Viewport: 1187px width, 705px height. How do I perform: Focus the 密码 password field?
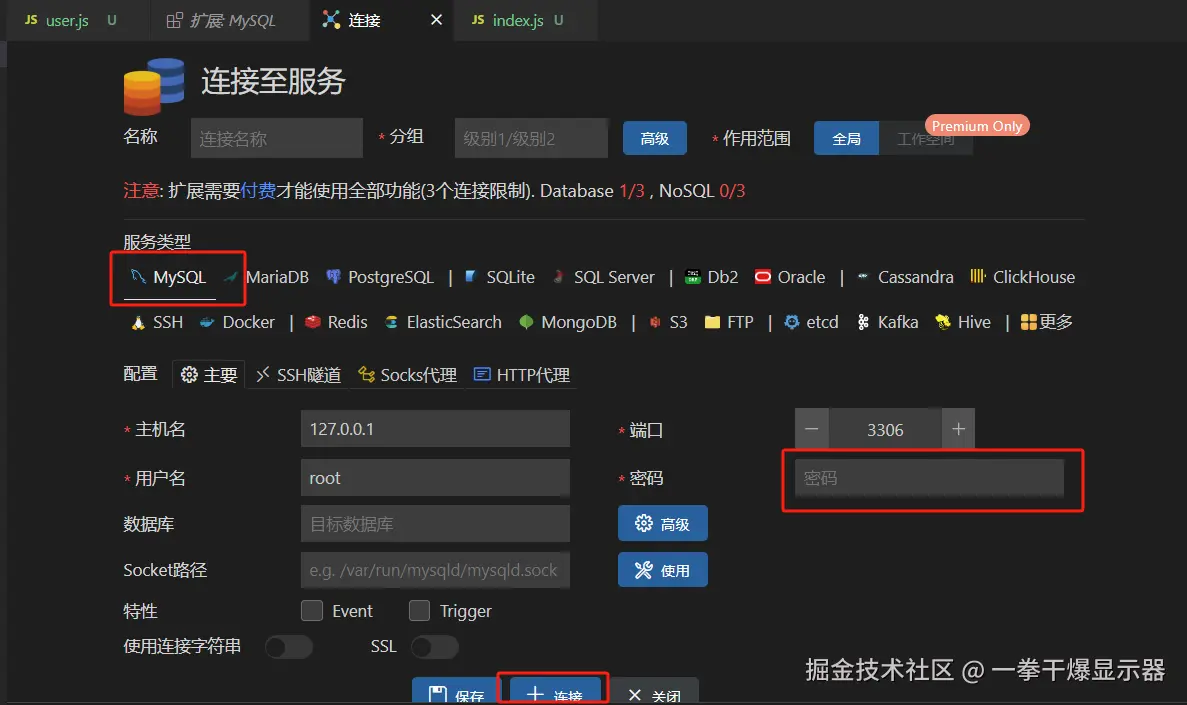click(929, 478)
